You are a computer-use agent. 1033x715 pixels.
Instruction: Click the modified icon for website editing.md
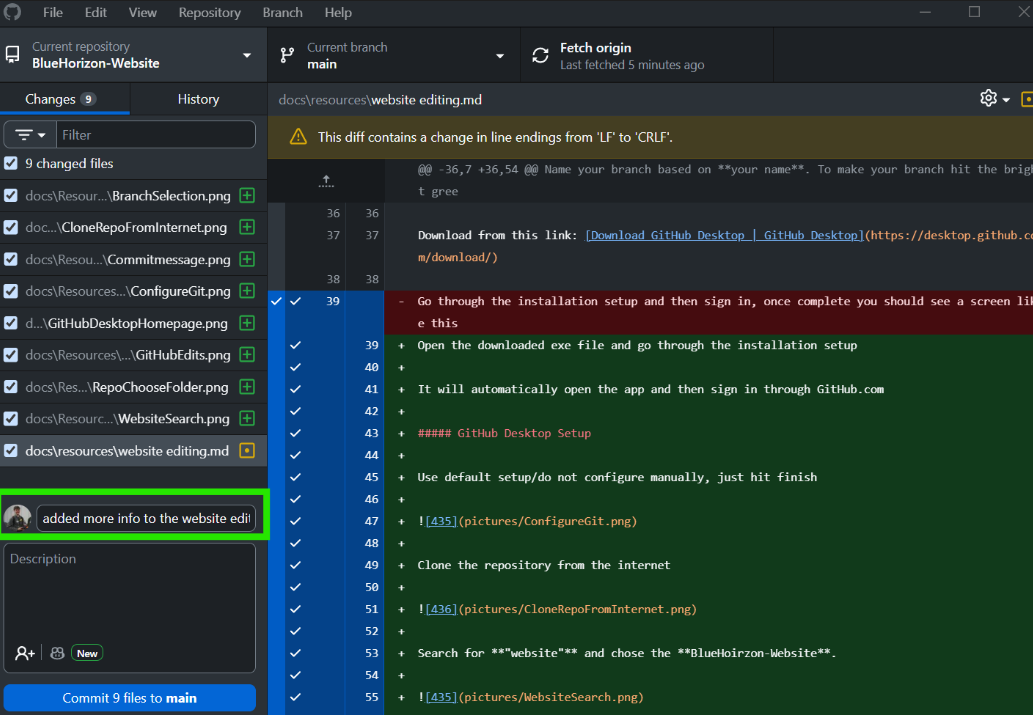point(247,451)
